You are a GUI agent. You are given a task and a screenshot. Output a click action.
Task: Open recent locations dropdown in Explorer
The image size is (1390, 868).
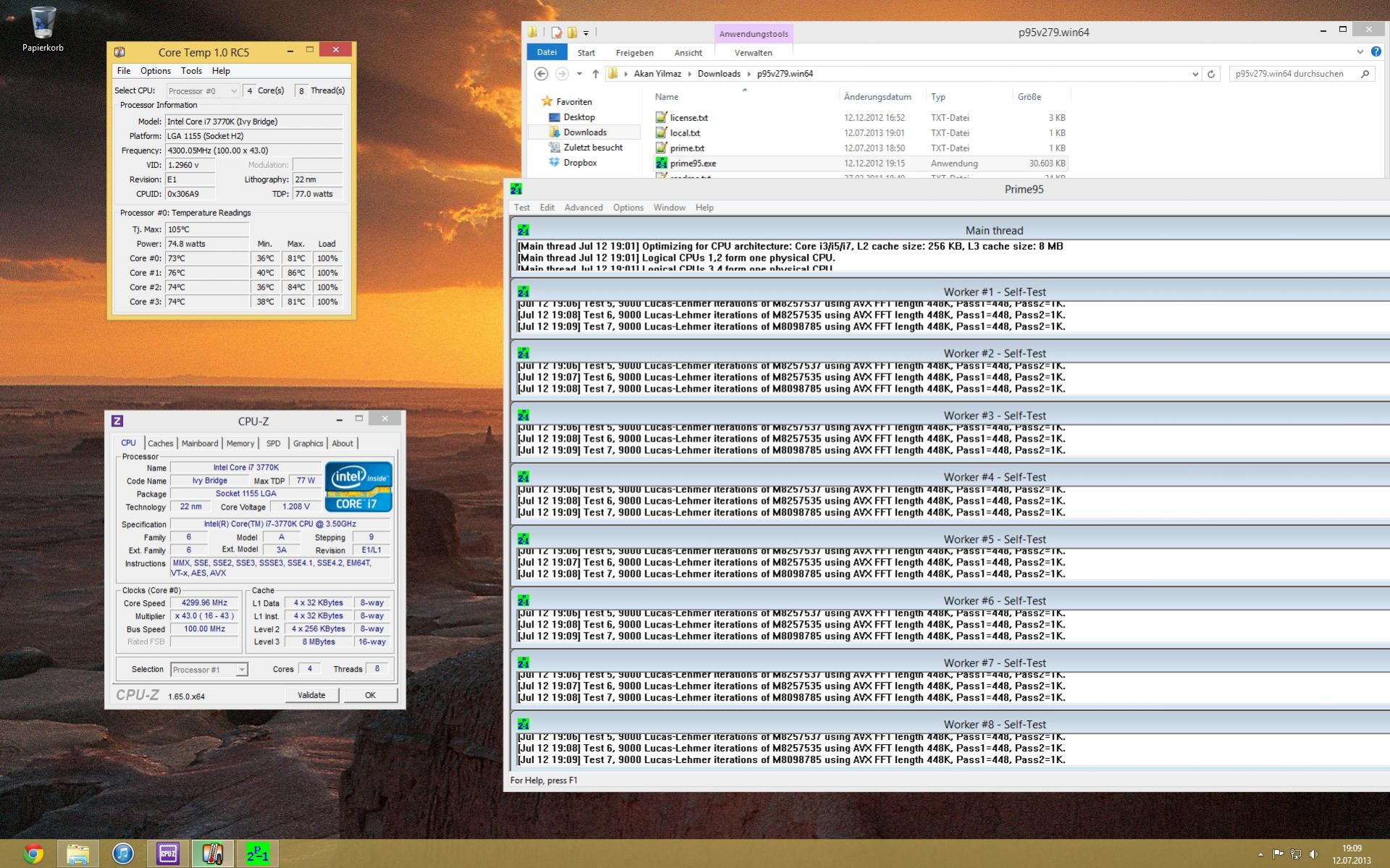pos(579,74)
